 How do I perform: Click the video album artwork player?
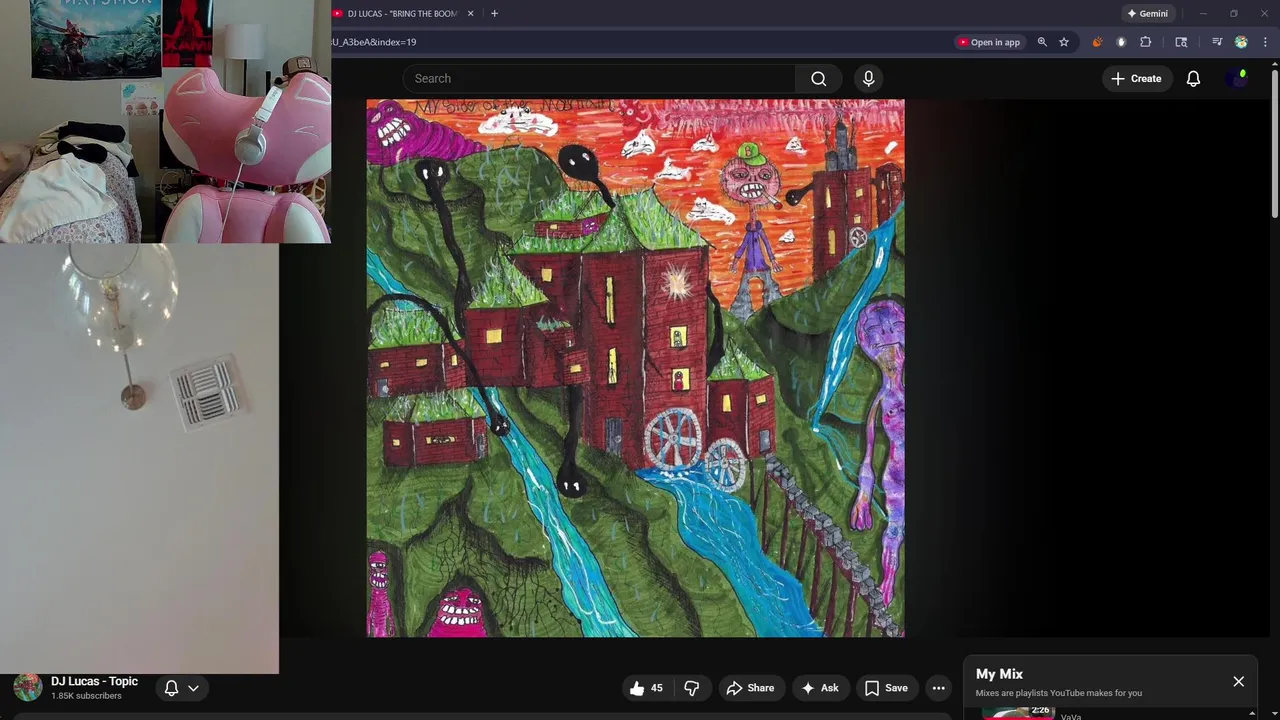point(635,368)
